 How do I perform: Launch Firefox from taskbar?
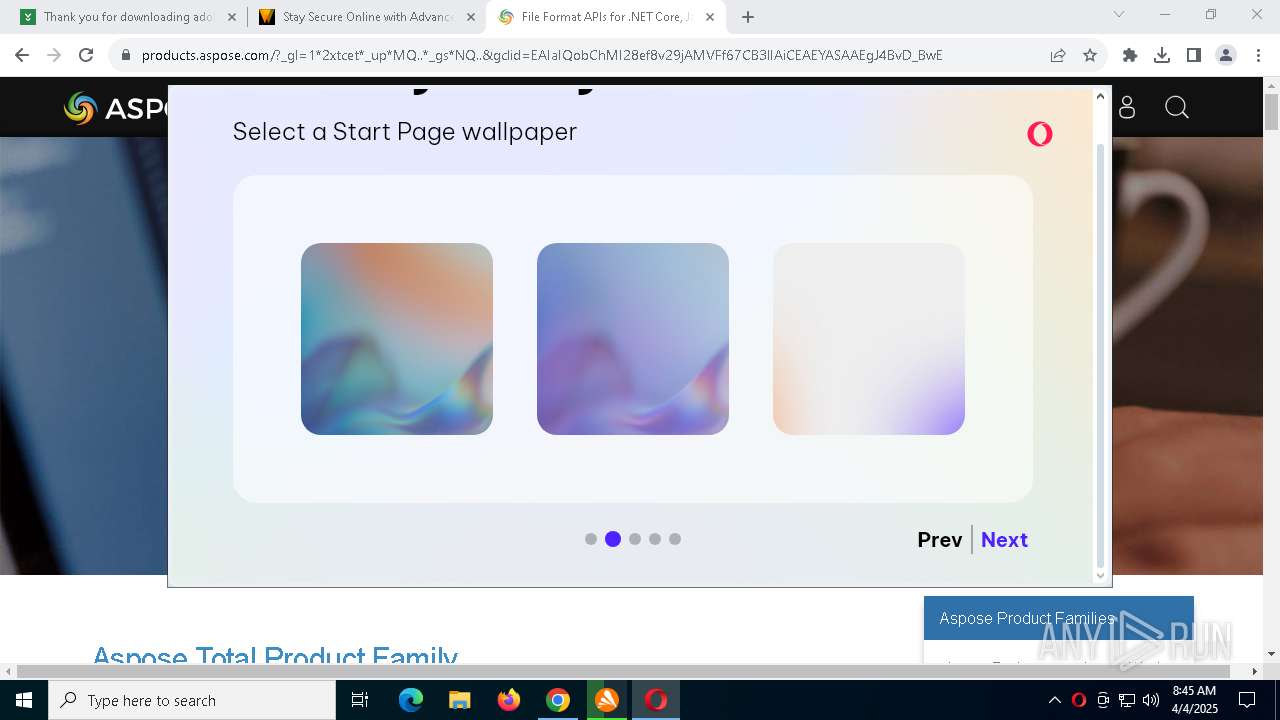[x=509, y=700]
